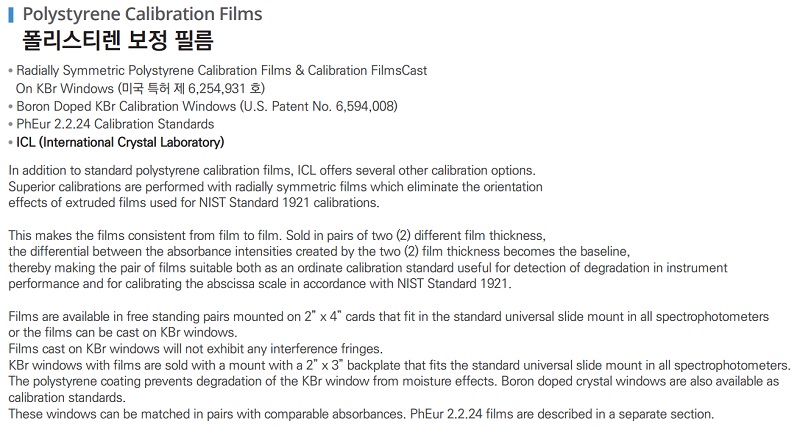The image size is (800, 427).
Task: Click the line "Films are available in free standing"
Action: click(x=388, y=316)
